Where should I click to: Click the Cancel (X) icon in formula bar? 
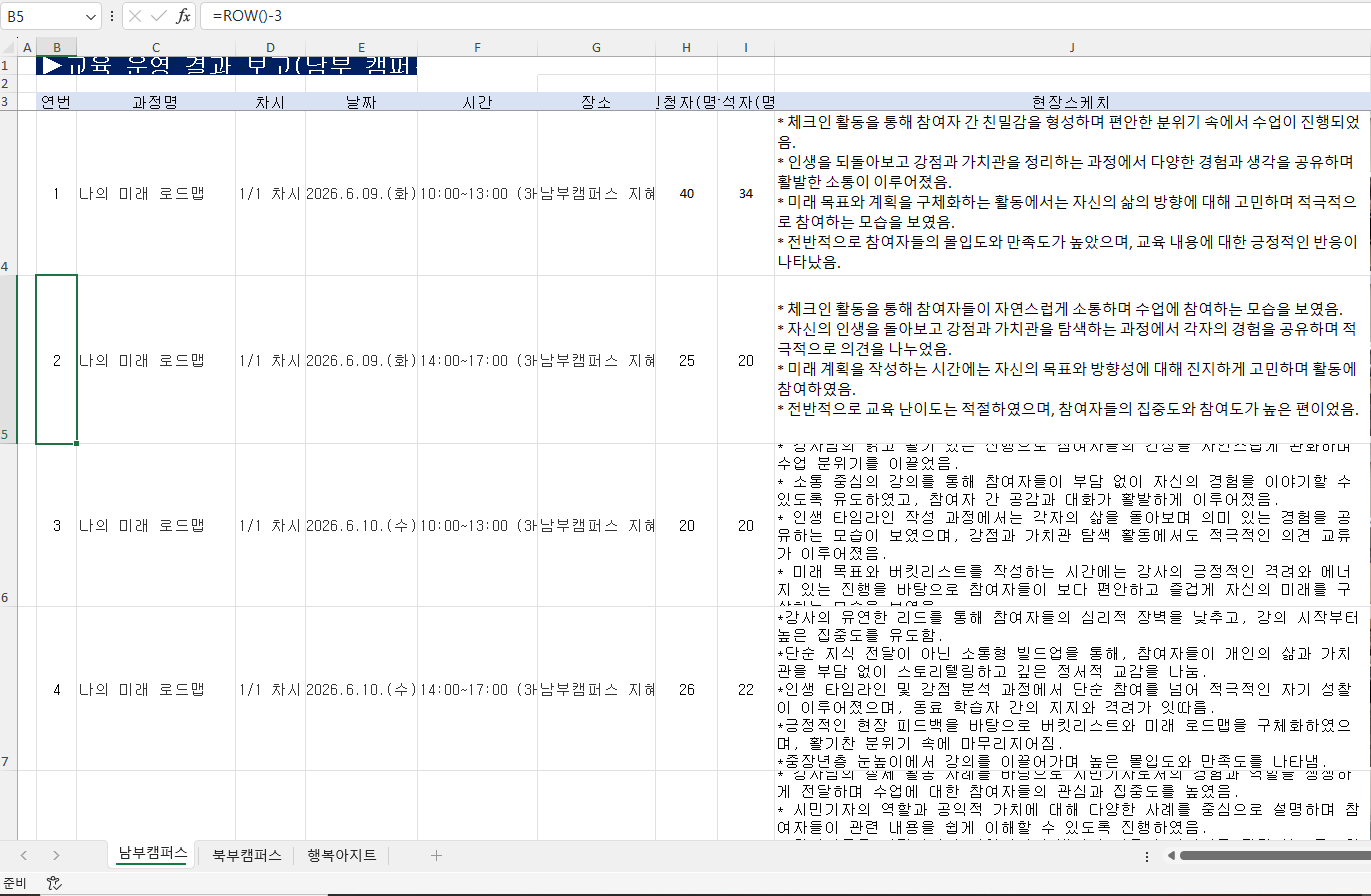(135, 16)
